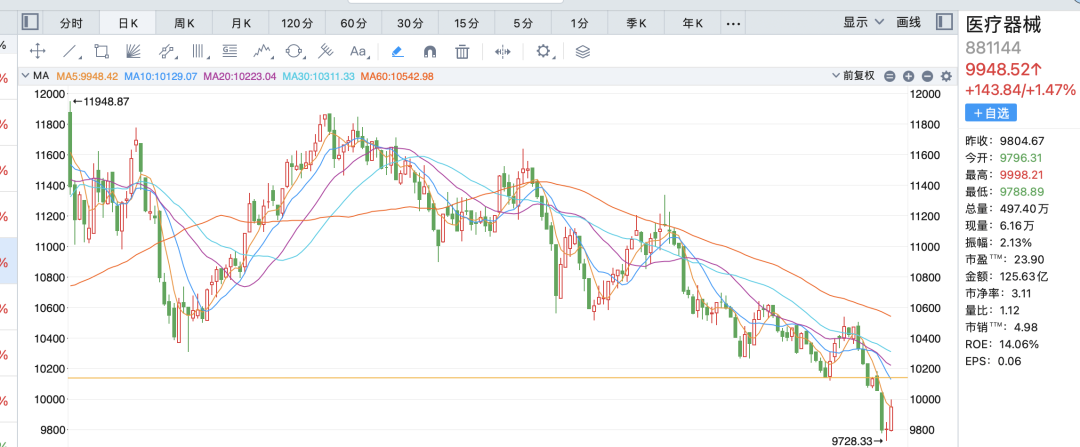Click the 画线 button
This screenshot has height=447, width=1080.
[909, 21]
